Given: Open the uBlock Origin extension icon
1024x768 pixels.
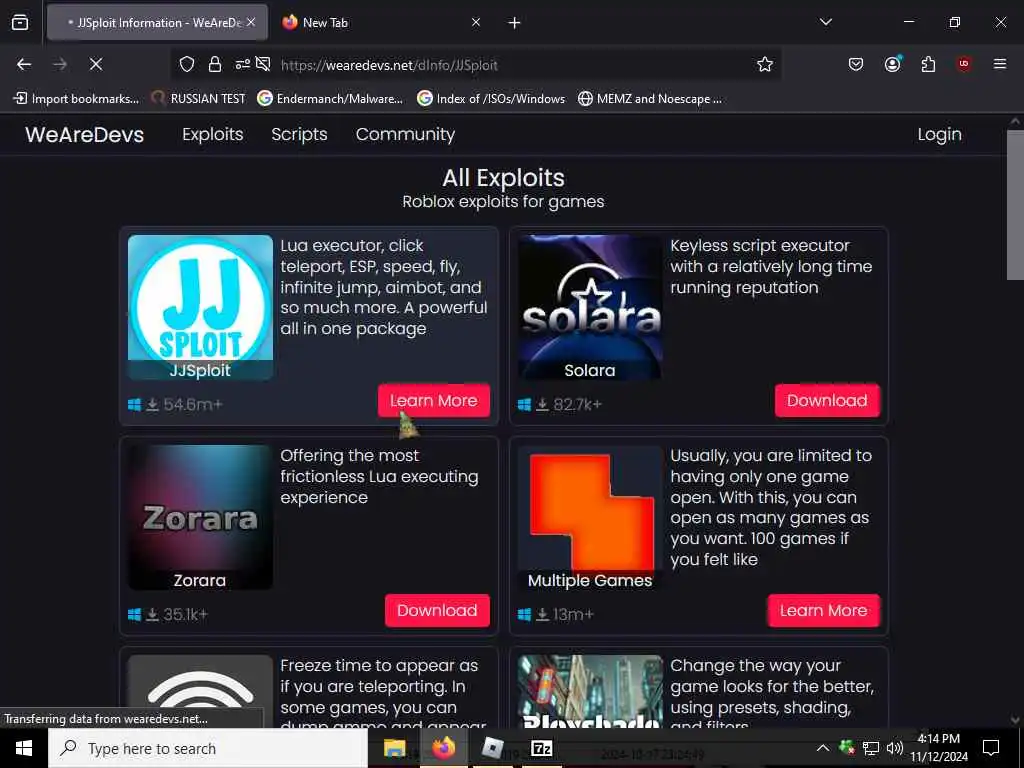Looking at the screenshot, I should click(x=963, y=64).
